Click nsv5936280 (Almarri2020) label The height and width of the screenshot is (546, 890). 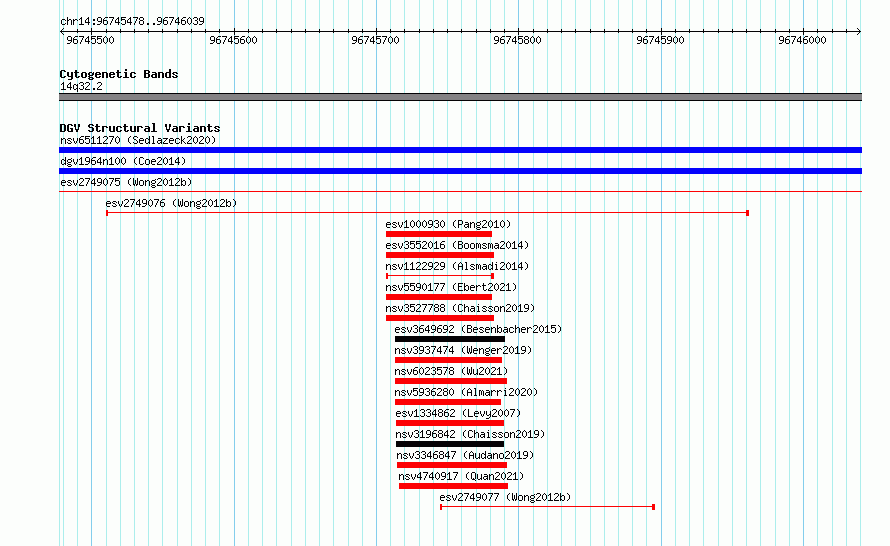point(466,392)
